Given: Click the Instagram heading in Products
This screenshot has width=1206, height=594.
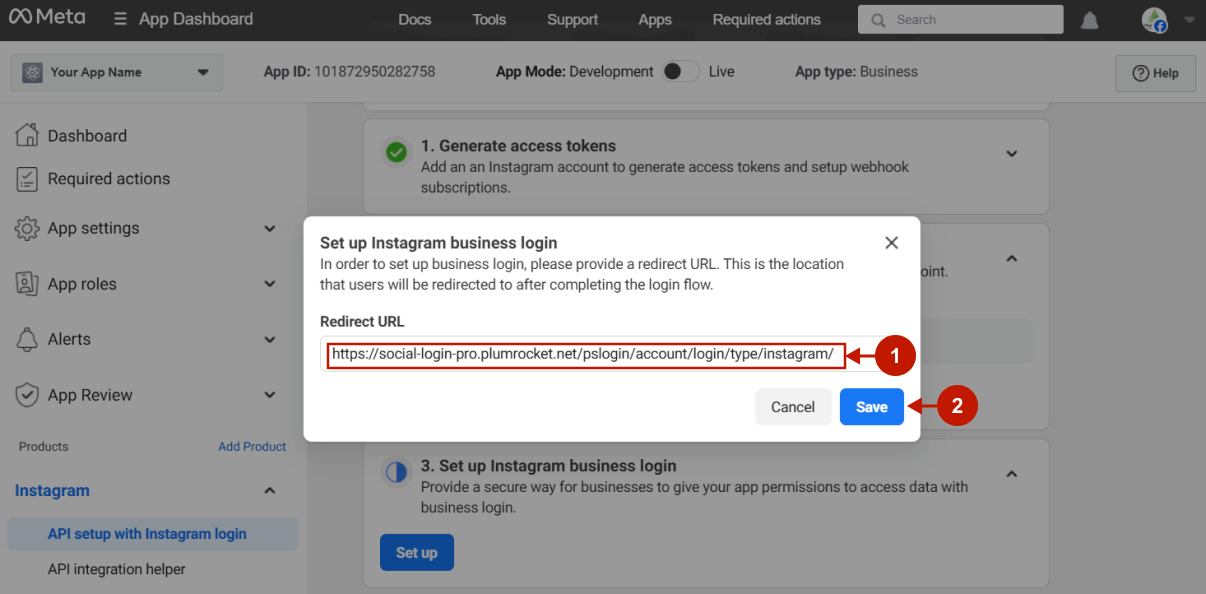Looking at the screenshot, I should (52, 491).
